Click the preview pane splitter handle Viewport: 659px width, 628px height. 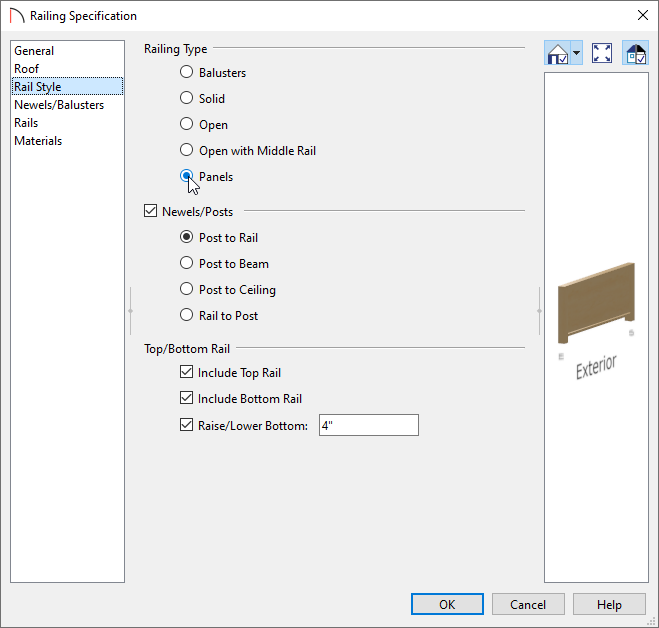(539, 311)
